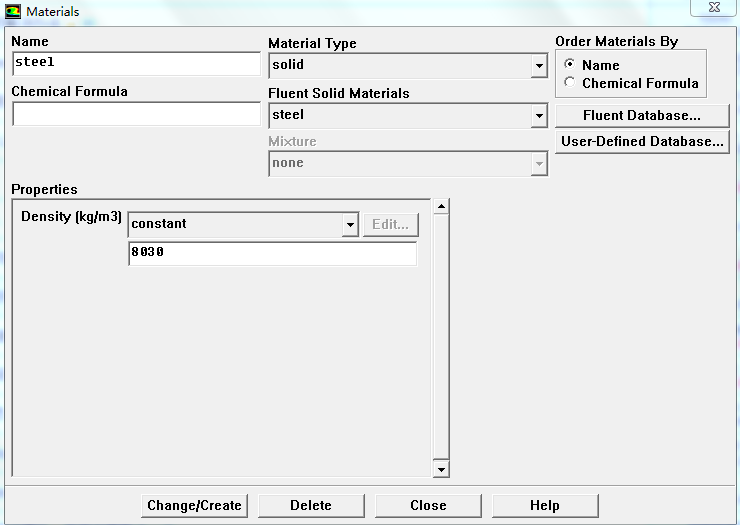Click the Fluent Database button
The width and height of the screenshot is (740, 525).
click(x=641, y=116)
